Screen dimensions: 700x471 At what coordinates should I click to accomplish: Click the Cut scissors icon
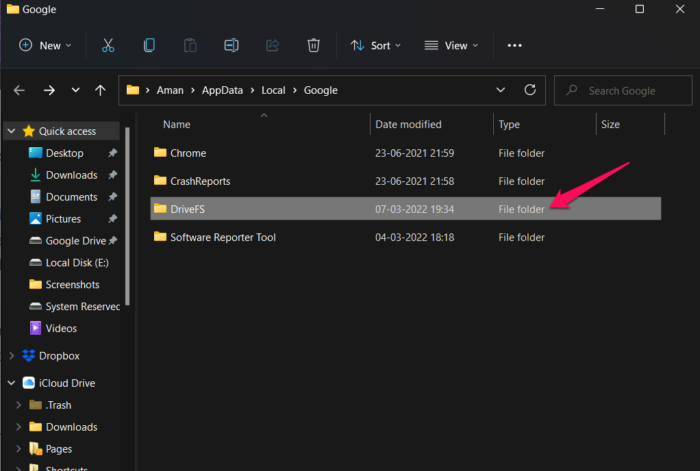[108, 45]
